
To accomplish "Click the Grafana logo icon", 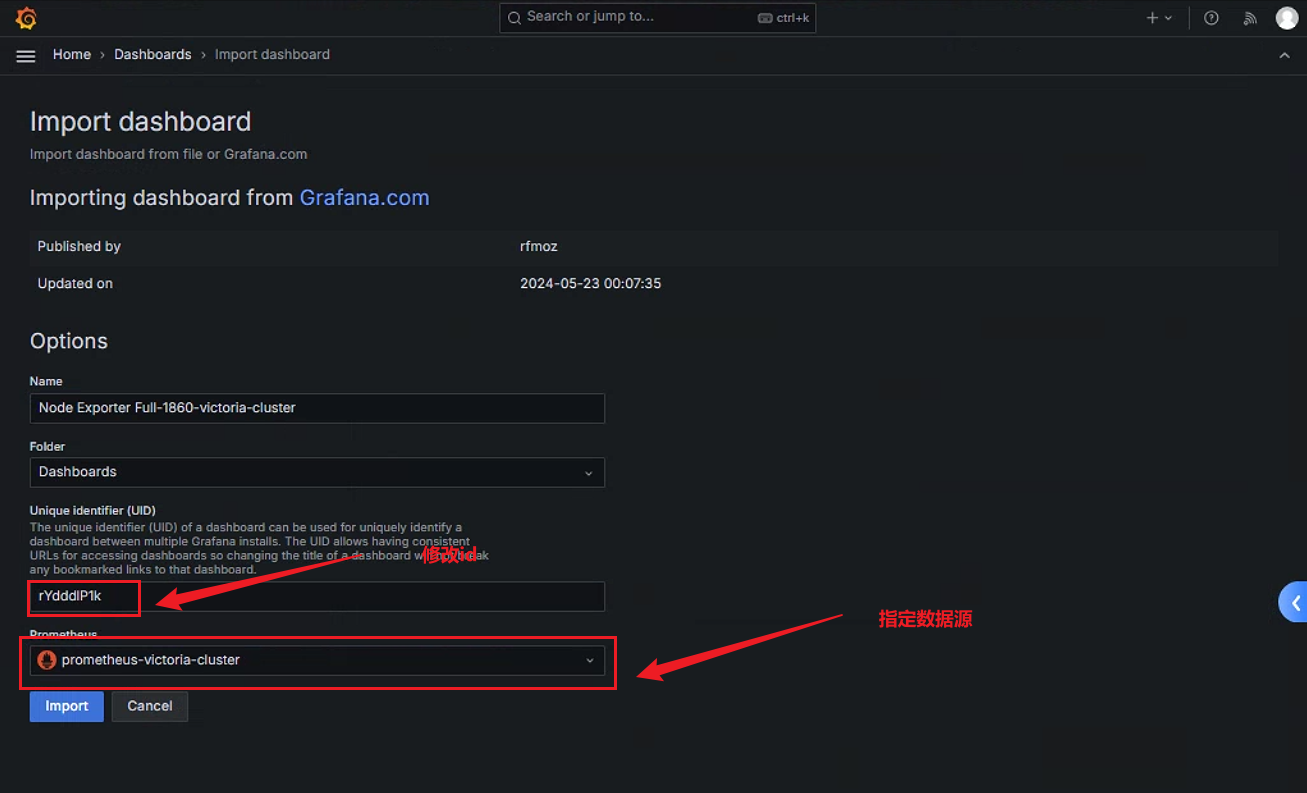I will click(26, 18).
